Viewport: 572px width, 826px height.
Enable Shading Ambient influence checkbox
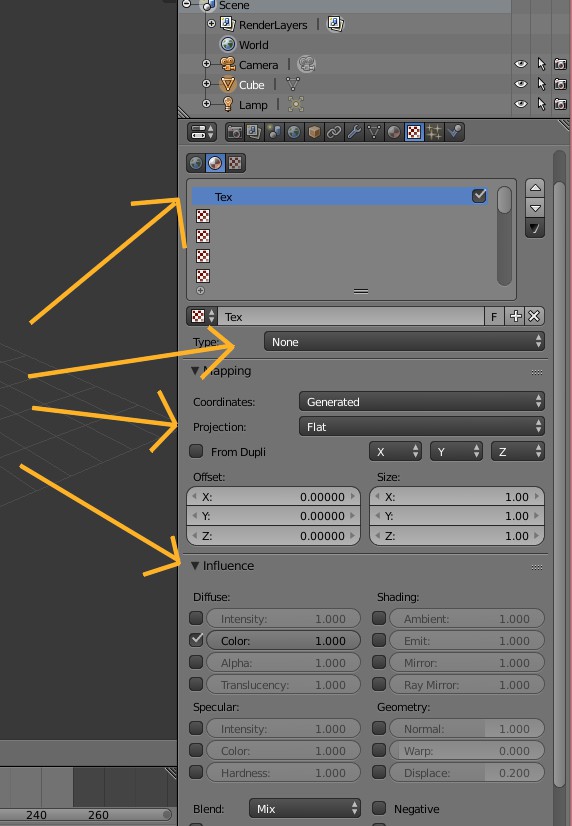pyautogui.click(x=379, y=618)
